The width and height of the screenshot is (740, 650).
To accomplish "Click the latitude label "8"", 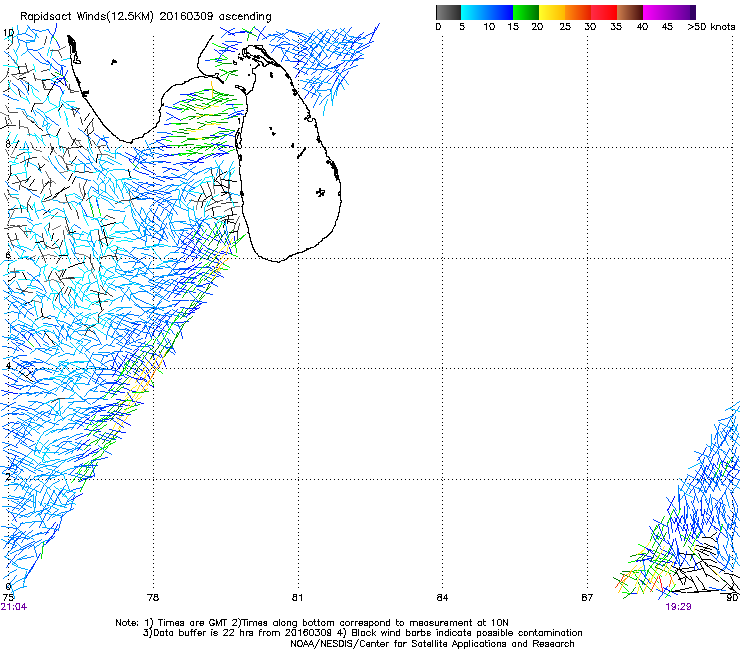I will 8,144.
